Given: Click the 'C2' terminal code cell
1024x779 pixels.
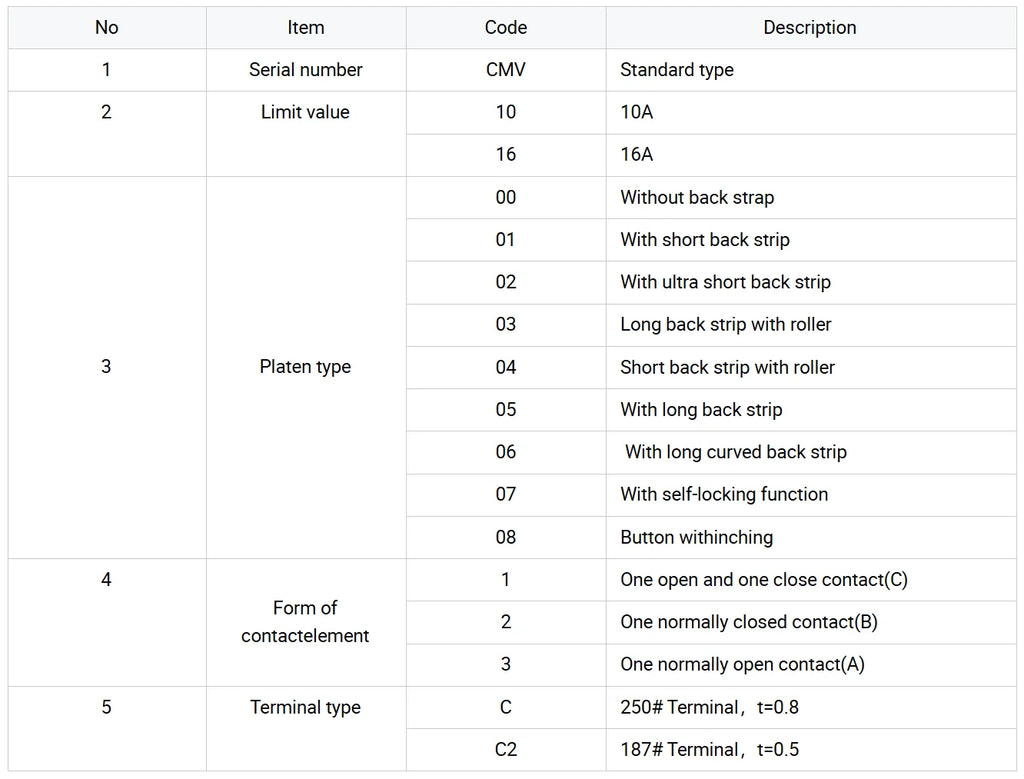Looking at the screenshot, I should click(x=505, y=749).
